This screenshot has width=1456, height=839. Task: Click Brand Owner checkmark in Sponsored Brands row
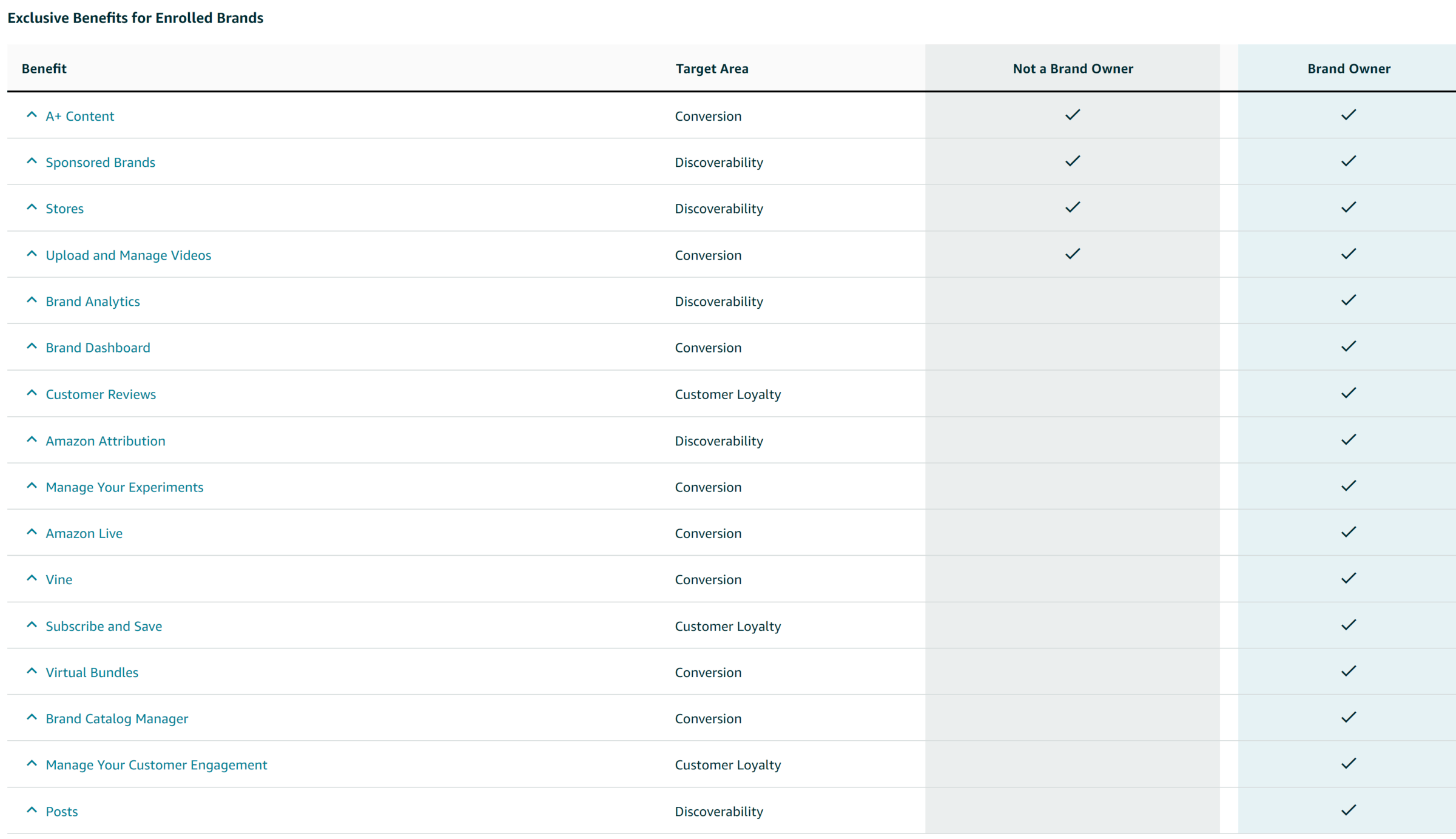coord(1349,161)
